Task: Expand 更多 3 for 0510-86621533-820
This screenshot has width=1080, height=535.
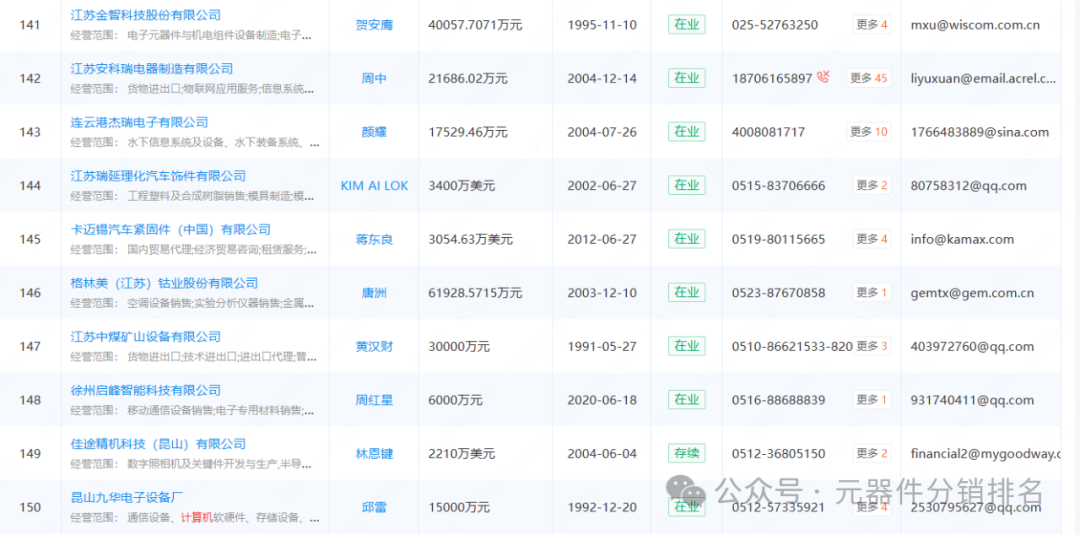Action: (x=872, y=346)
